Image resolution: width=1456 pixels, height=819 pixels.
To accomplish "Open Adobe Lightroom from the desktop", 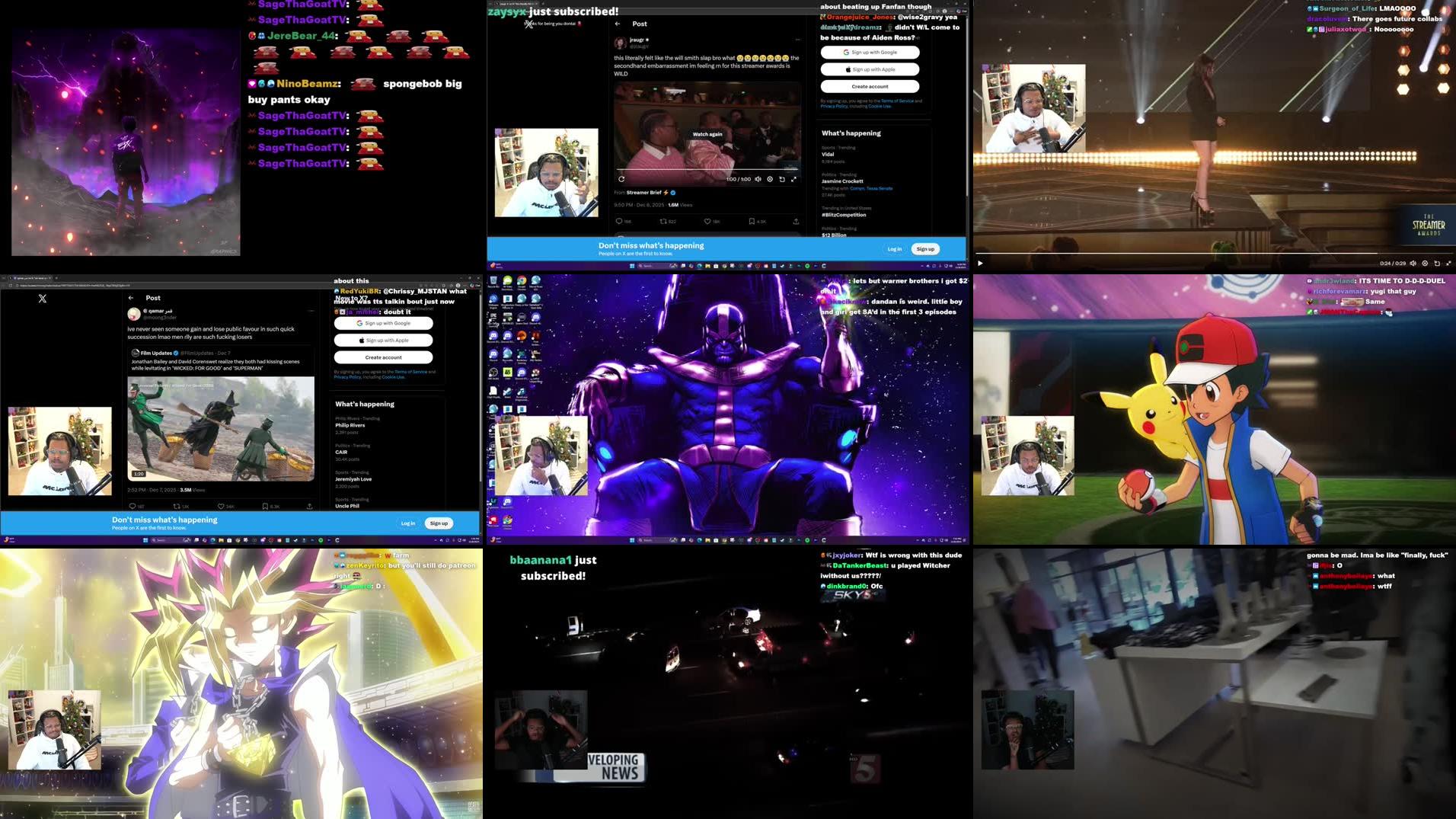I will click(x=491, y=501).
